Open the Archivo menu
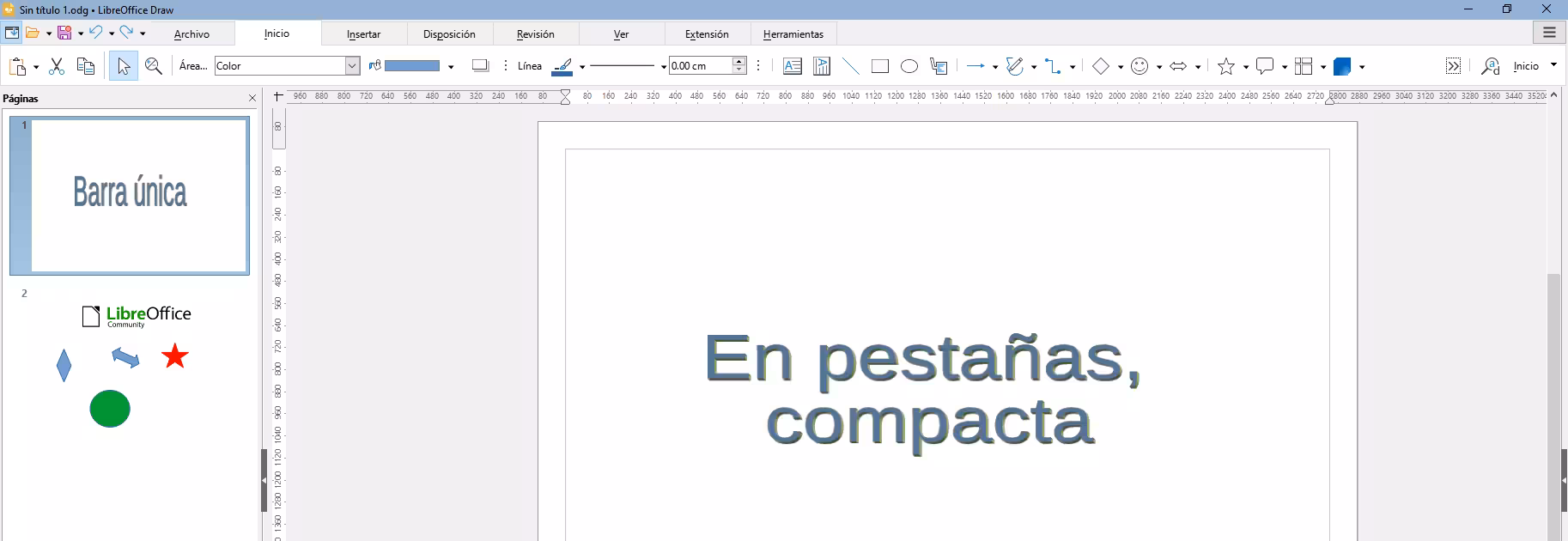1568x541 pixels. pyautogui.click(x=191, y=34)
